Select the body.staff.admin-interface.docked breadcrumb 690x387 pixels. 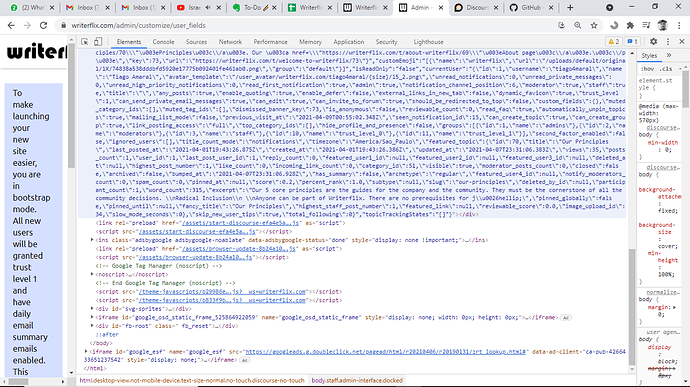(x=357, y=380)
